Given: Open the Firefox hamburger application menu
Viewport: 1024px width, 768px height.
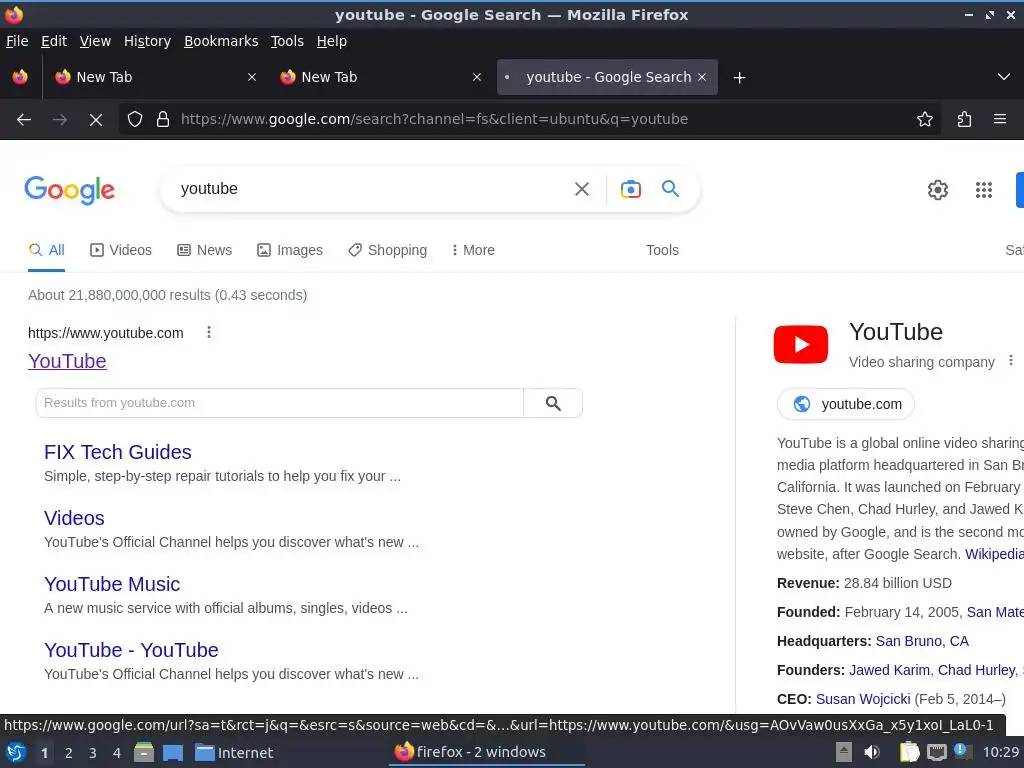Looking at the screenshot, I should point(1000,120).
